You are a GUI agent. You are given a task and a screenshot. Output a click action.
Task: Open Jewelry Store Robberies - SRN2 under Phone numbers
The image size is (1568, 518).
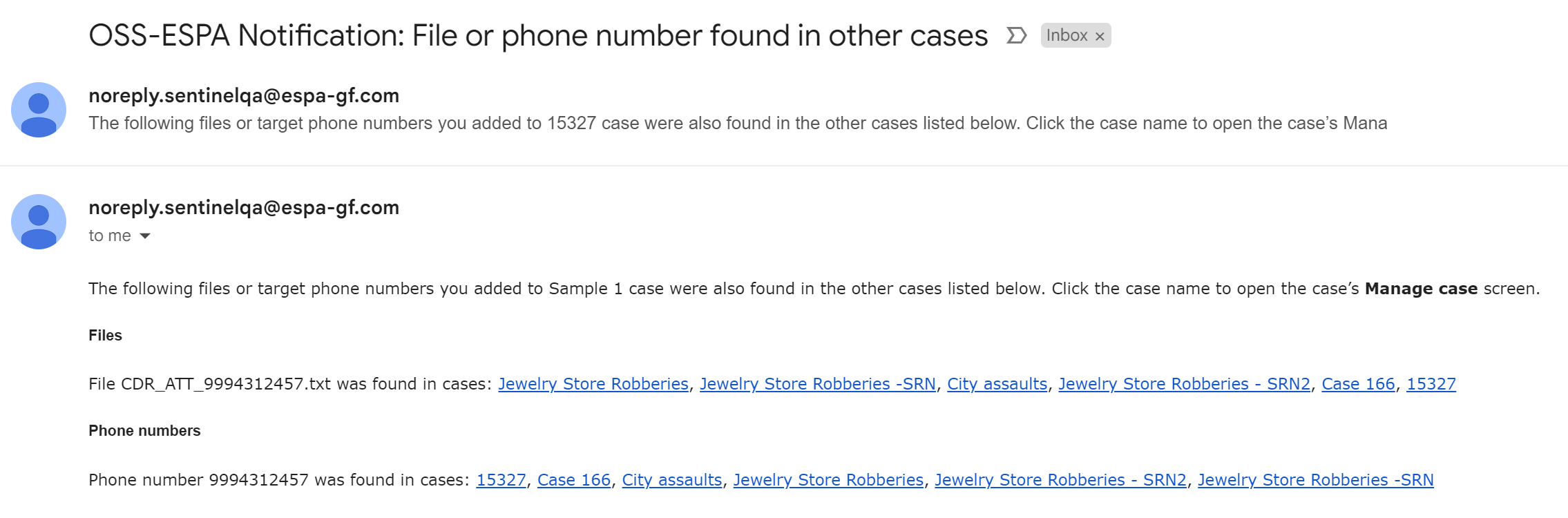tap(1060, 480)
